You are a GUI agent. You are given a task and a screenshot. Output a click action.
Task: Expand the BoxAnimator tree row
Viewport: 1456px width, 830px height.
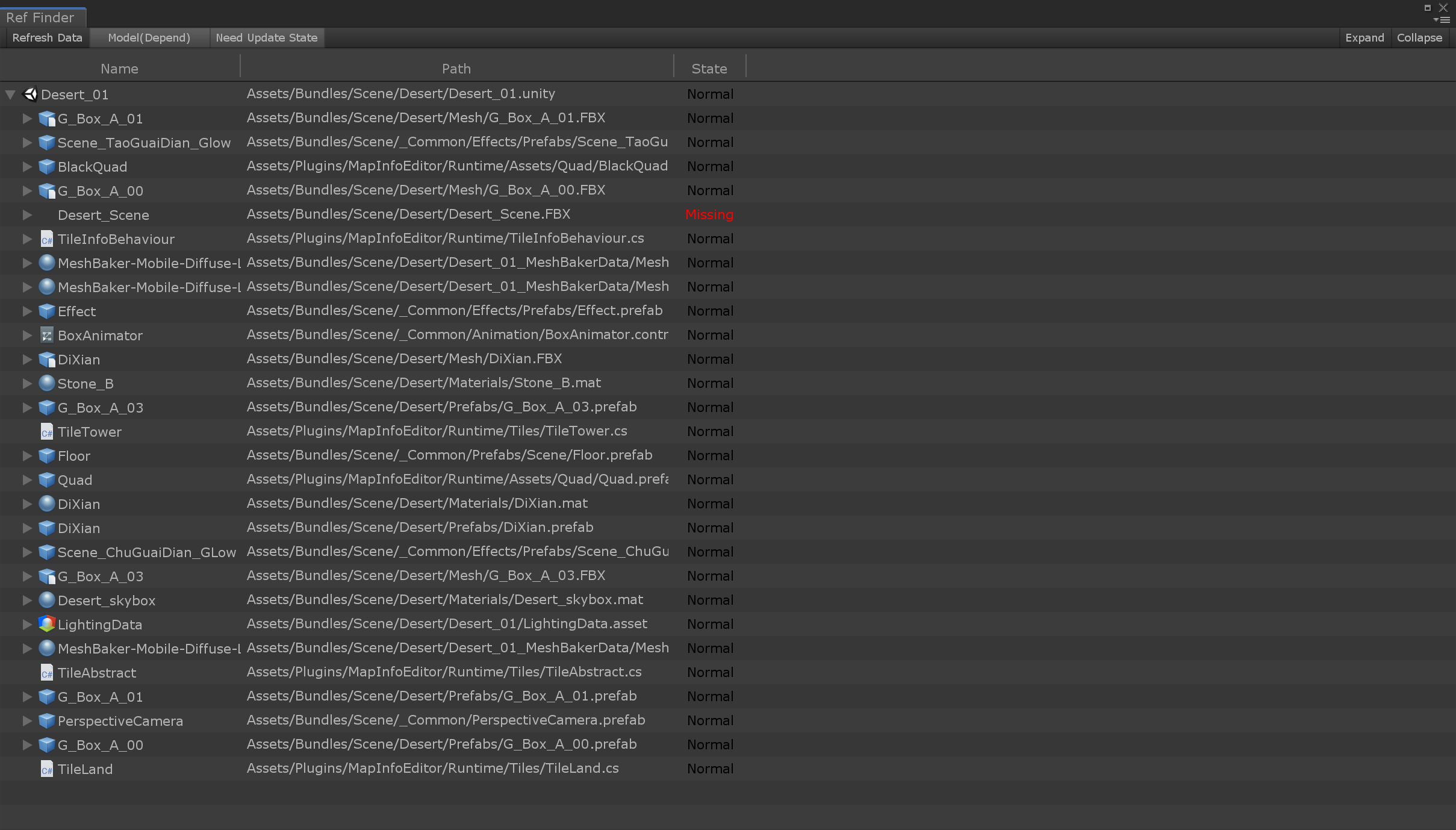point(27,335)
